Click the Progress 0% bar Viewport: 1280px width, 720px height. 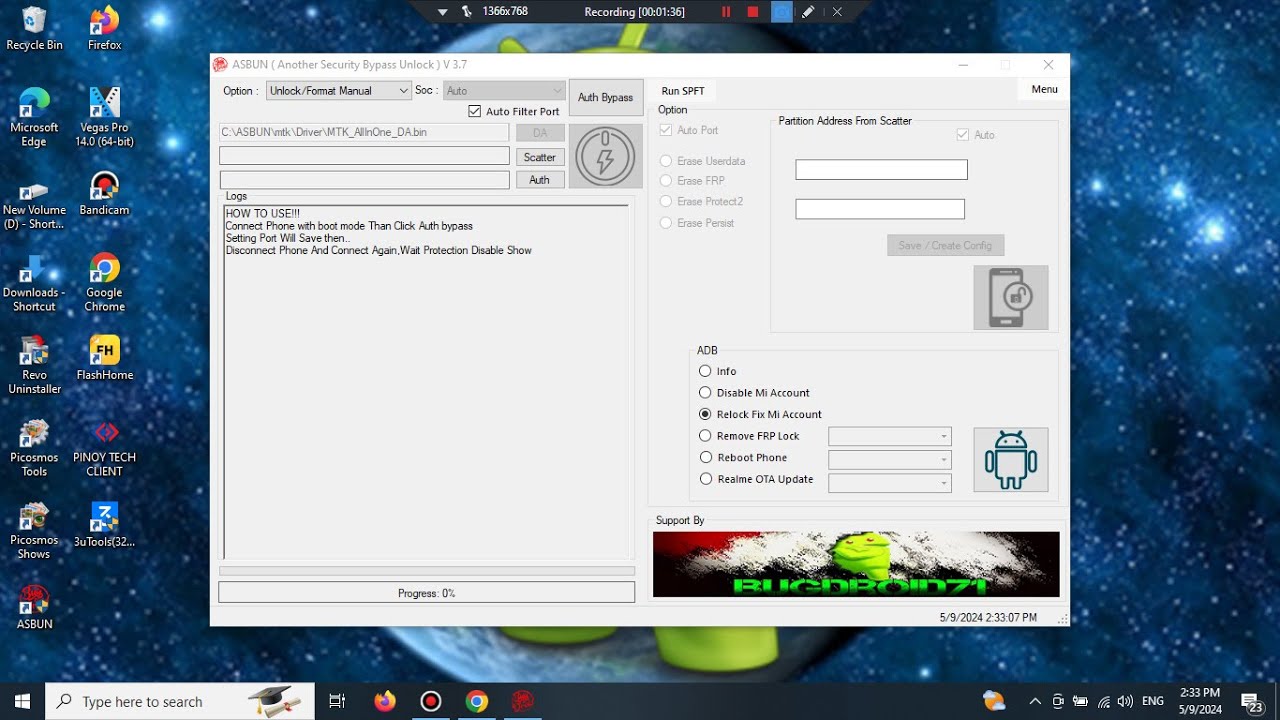(x=427, y=592)
